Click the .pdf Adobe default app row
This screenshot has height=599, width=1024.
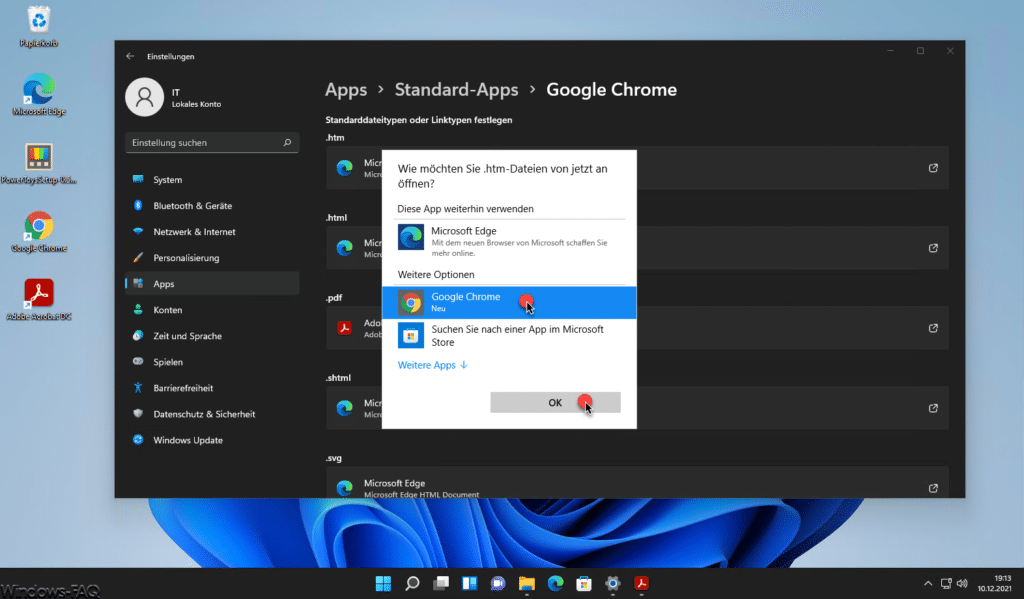click(637, 328)
